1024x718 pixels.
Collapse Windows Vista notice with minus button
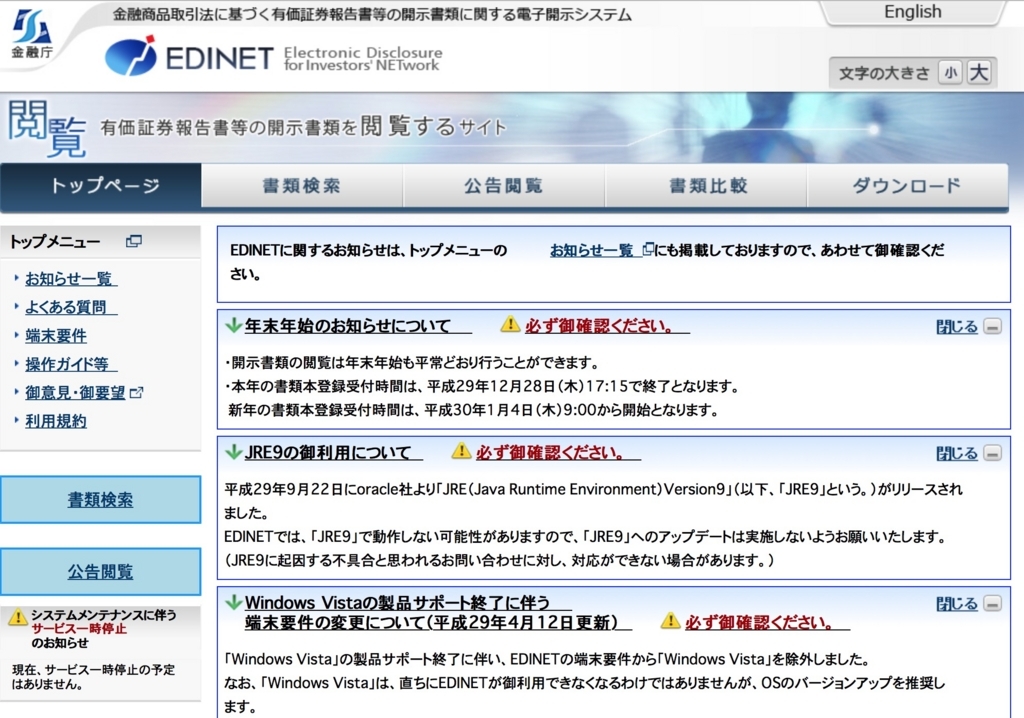pos(993,604)
